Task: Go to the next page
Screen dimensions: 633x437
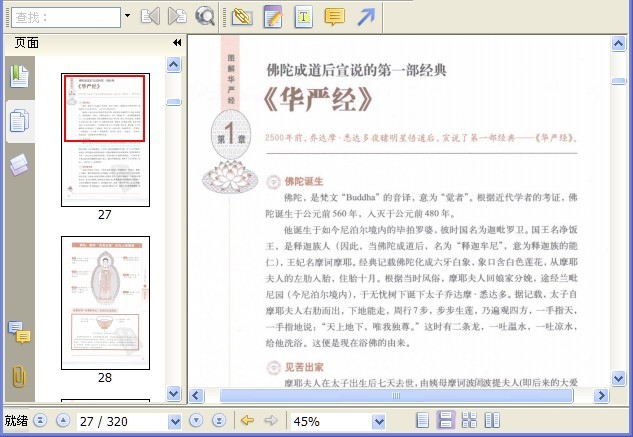Action: 196,421
